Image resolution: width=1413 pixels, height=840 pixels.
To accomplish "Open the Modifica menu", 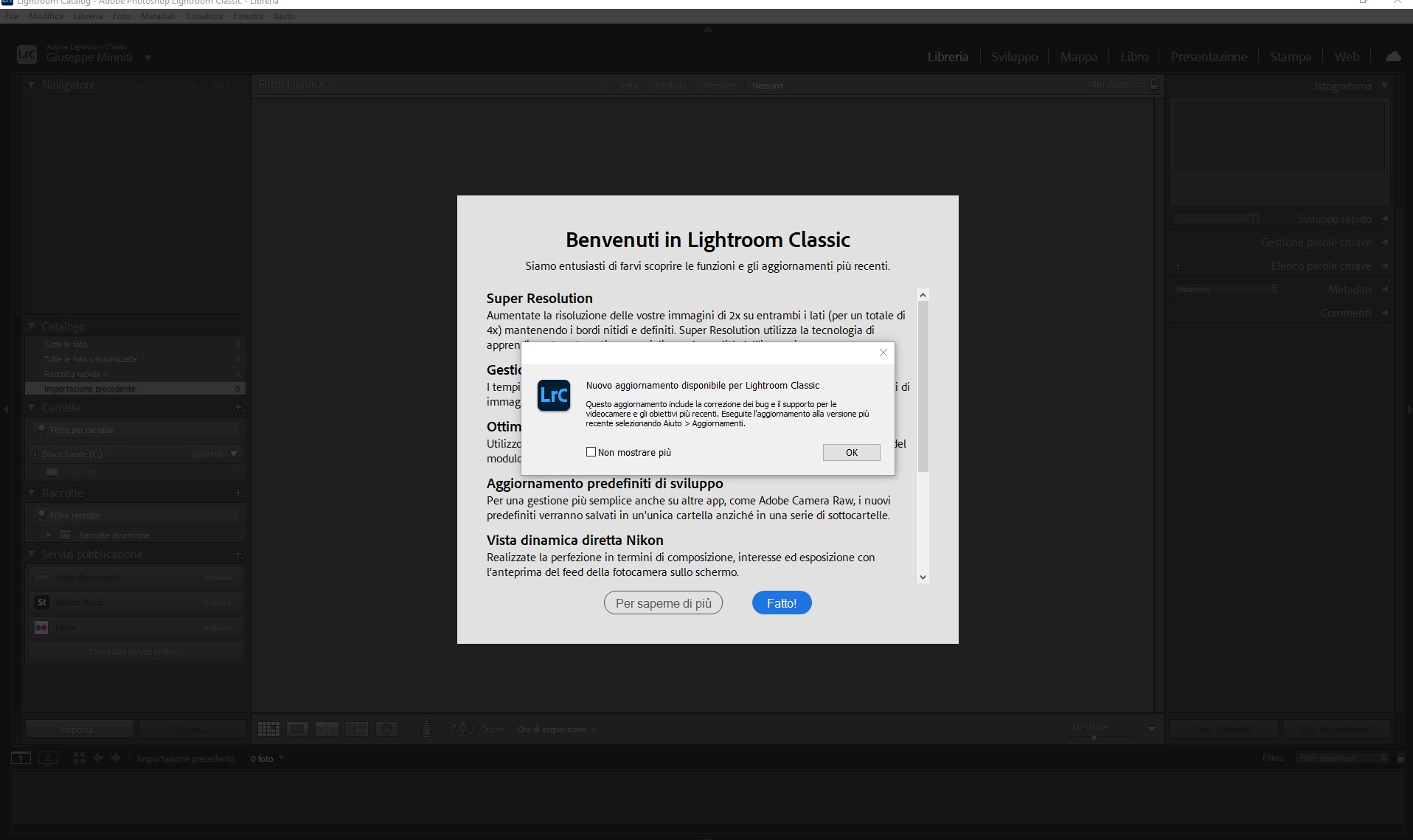I will [x=46, y=15].
